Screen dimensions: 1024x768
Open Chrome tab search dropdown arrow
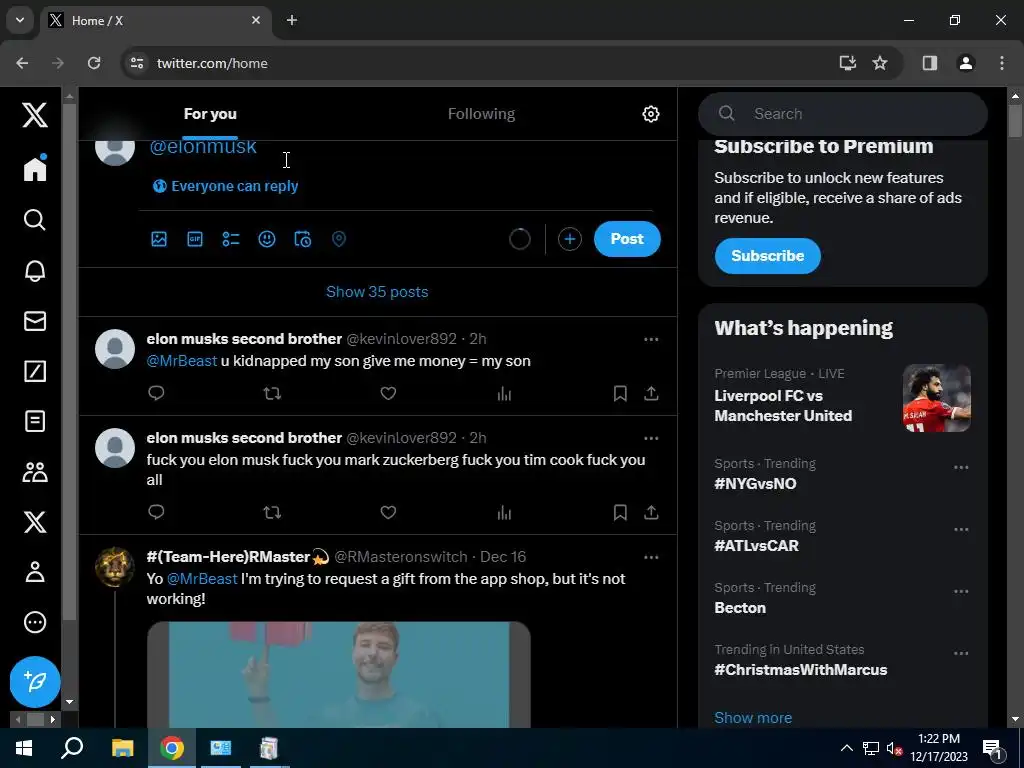coord(20,20)
